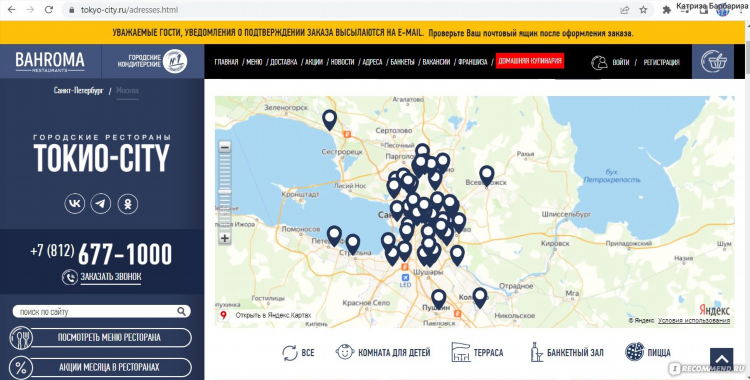The image size is (750, 380).
Task: Open the Меню navigation item
Action: point(254,62)
